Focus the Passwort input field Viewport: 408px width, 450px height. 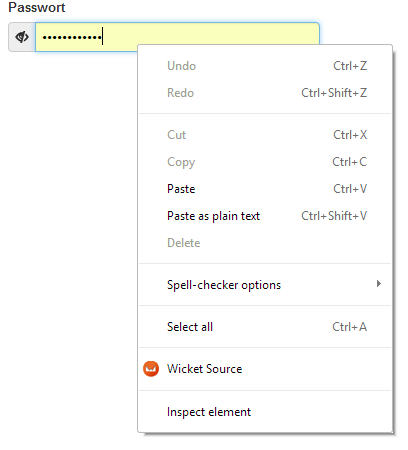(177, 37)
